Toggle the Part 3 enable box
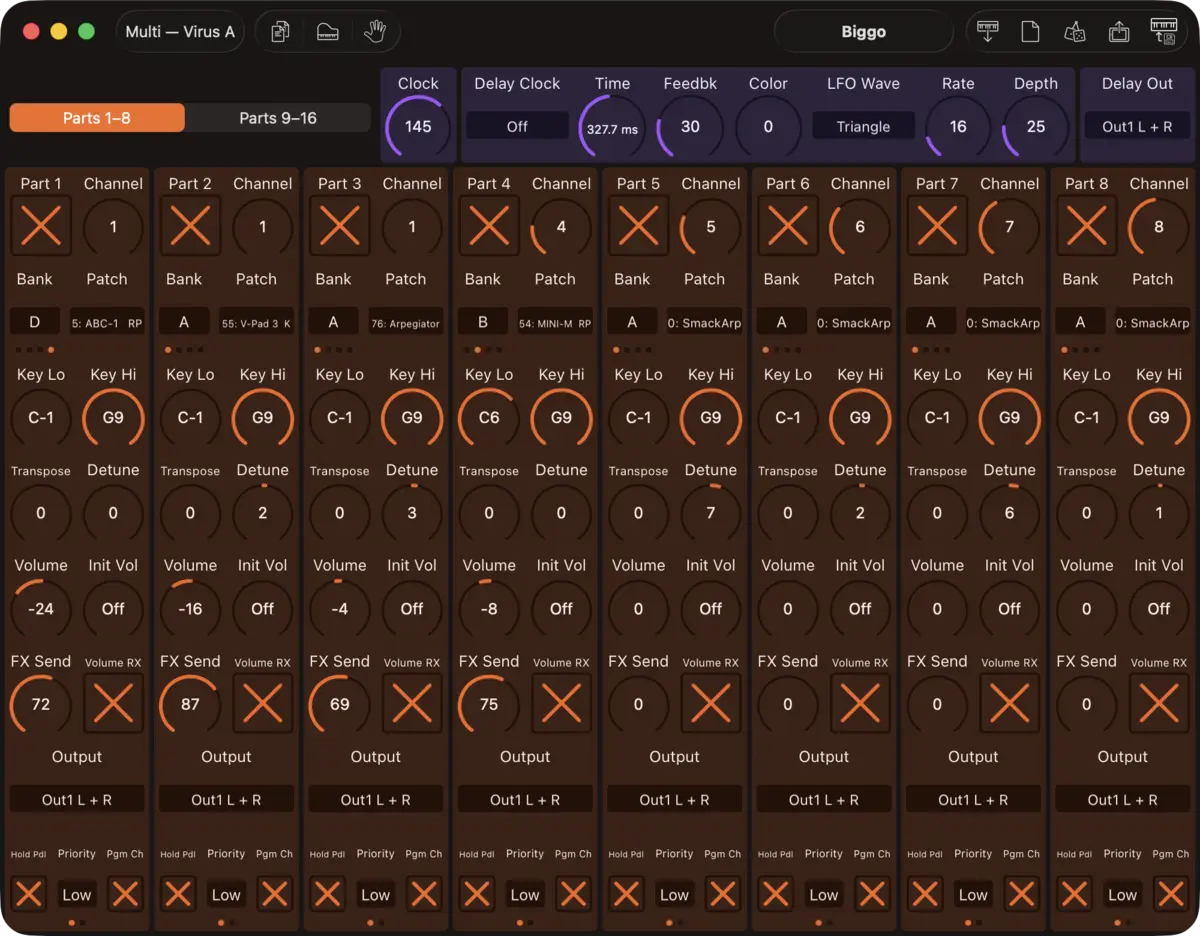The height and width of the screenshot is (936, 1200). tap(340, 226)
